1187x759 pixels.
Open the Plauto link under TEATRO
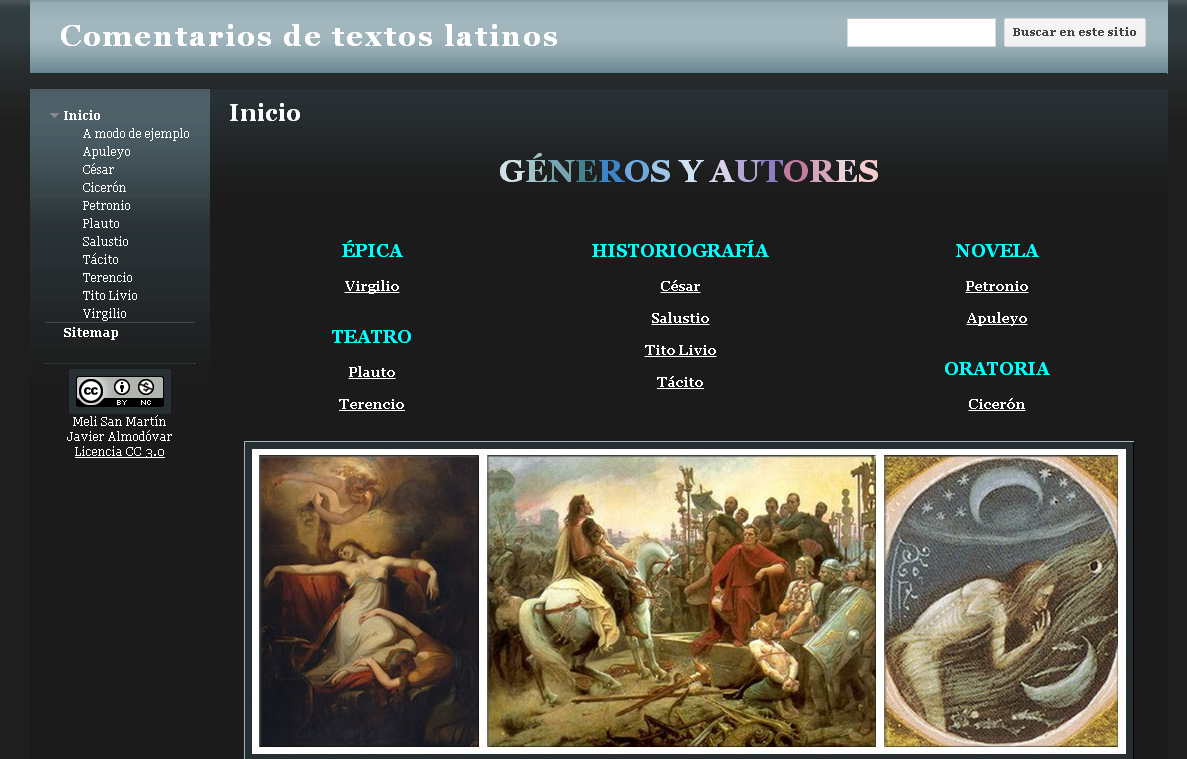point(372,372)
